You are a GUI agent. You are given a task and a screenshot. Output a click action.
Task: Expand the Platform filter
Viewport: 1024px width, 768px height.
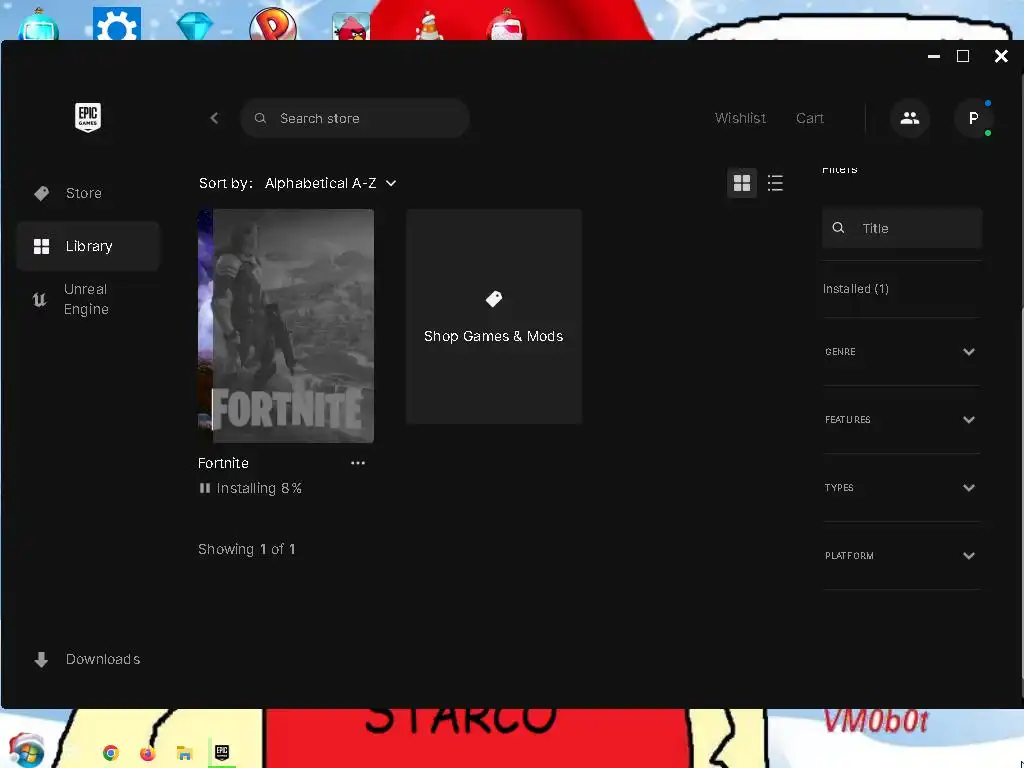point(901,556)
